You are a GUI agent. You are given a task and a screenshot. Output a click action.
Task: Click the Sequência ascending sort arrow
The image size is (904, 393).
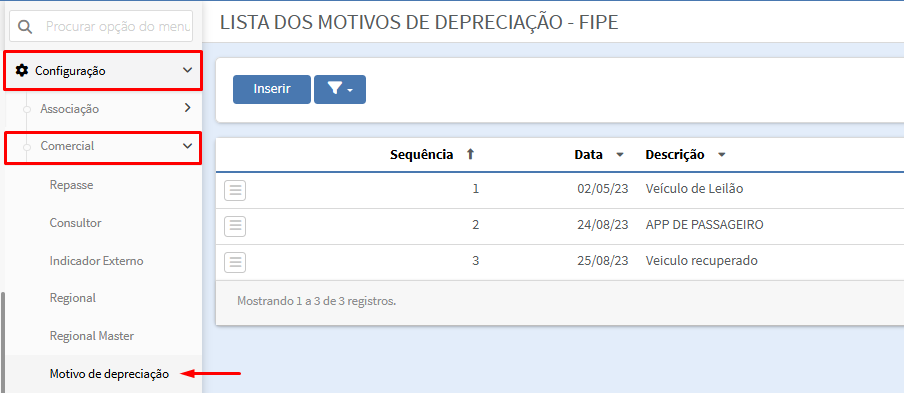(470, 154)
